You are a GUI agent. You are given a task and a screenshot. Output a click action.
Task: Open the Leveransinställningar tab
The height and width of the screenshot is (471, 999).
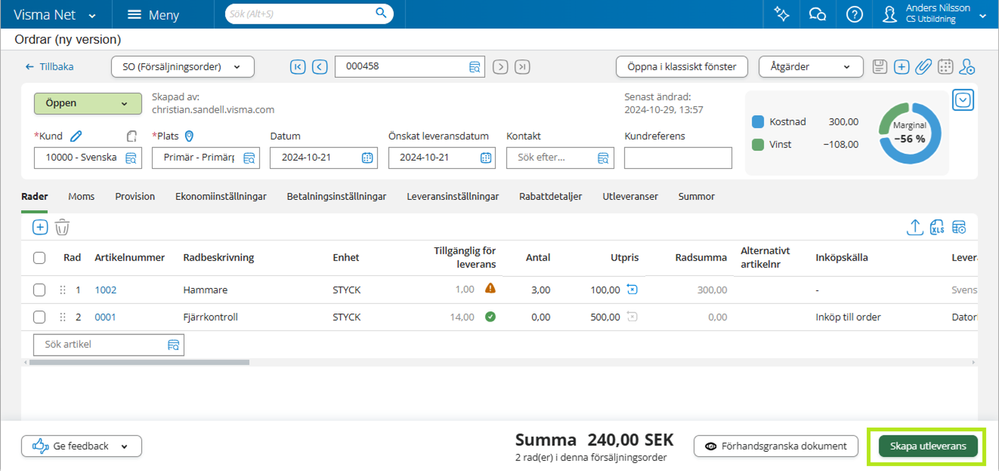(x=452, y=197)
